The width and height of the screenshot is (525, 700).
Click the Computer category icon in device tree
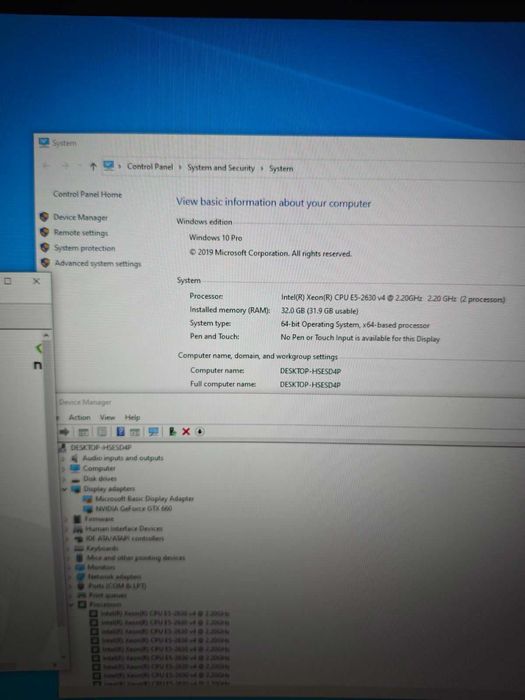click(75, 468)
